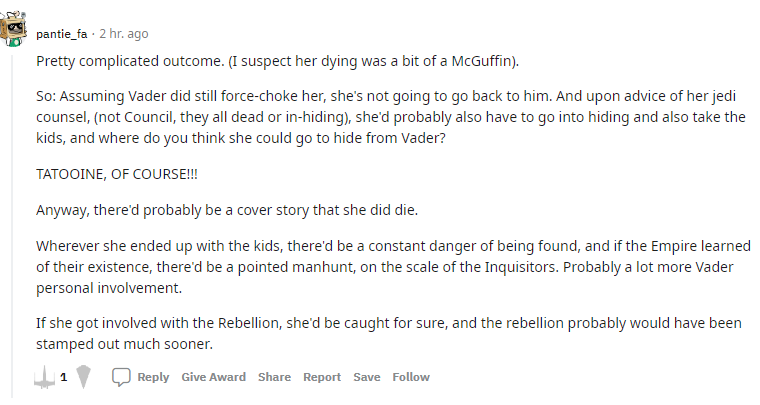The image size is (760, 405).
Task: Click the paragraph starting 'So: Assuming Vader'
Action: click(391, 117)
